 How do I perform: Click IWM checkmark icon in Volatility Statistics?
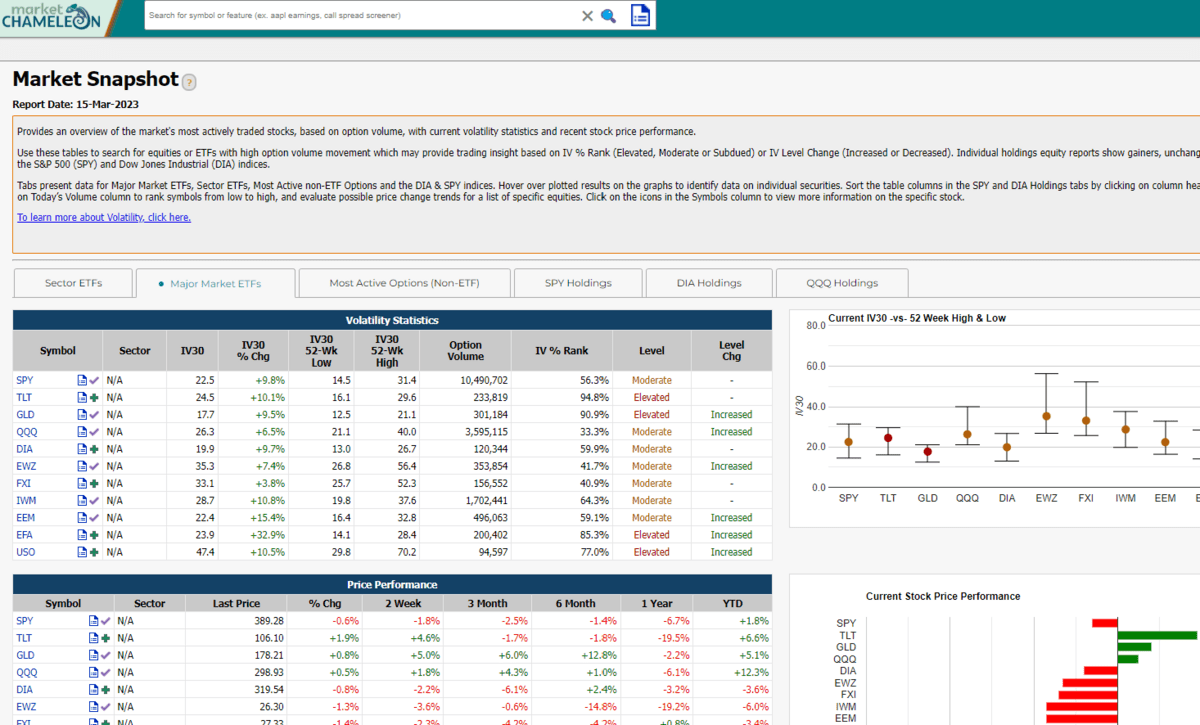coord(94,500)
